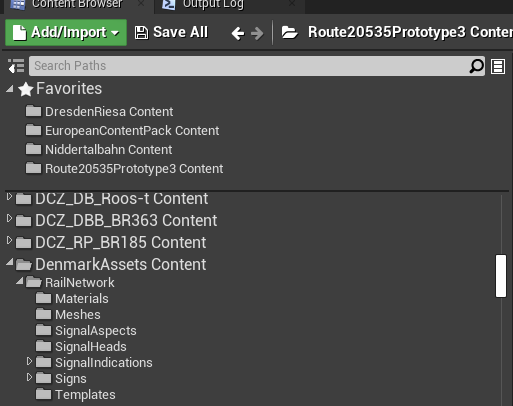Click the Save All disk icon
The image size is (513, 406).
pos(141,33)
